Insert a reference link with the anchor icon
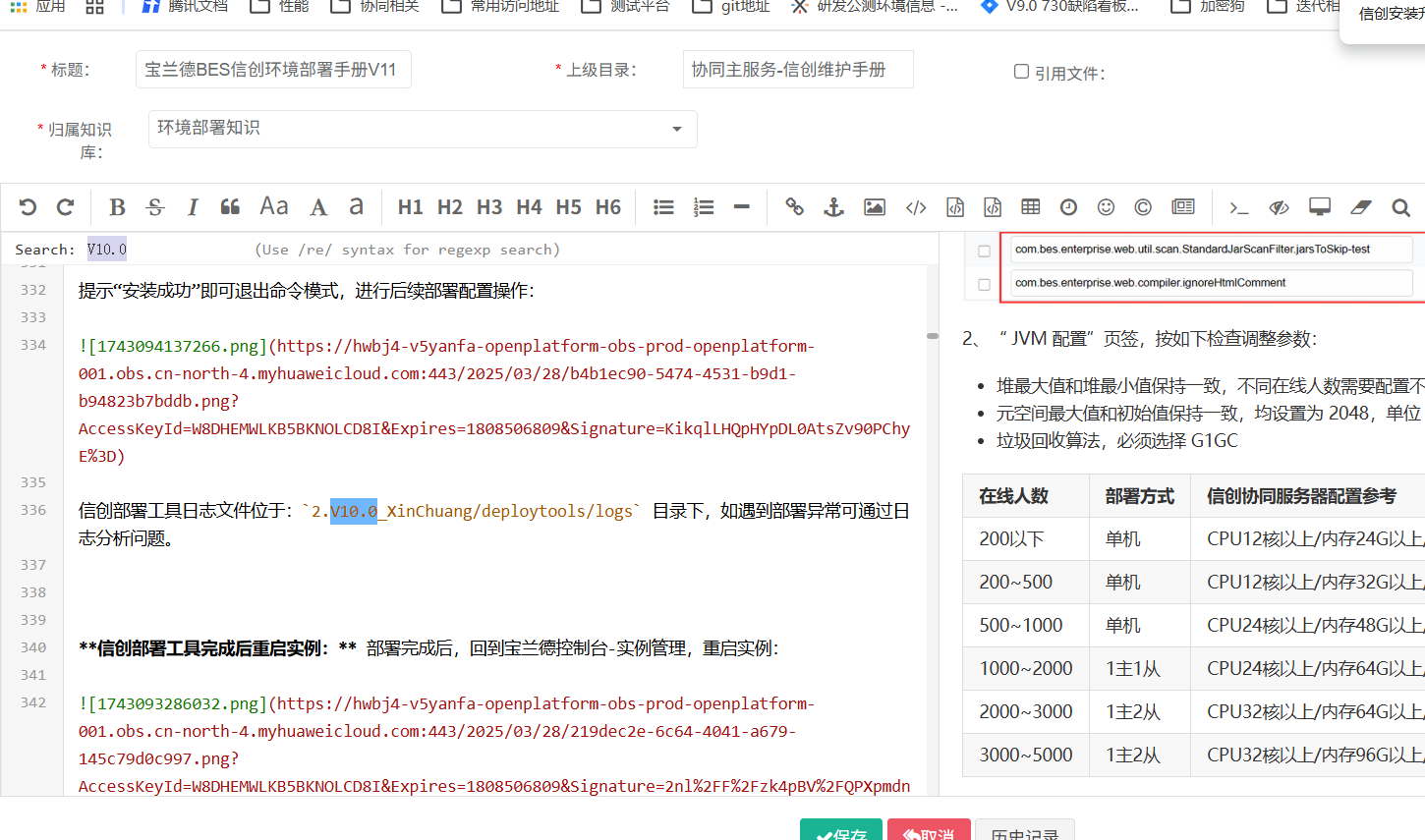This screenshot has width=1425, height=840. click(x=833, y=207)
